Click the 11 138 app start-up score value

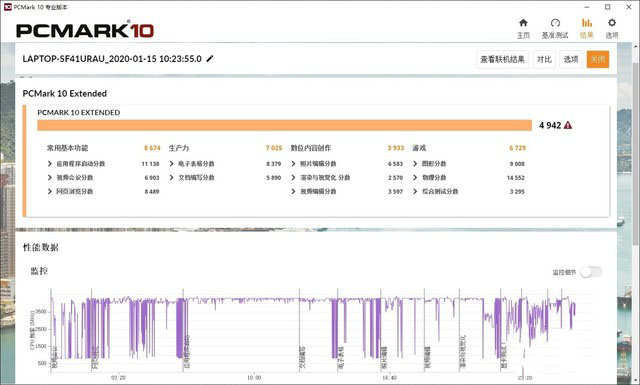pos(150,164)
